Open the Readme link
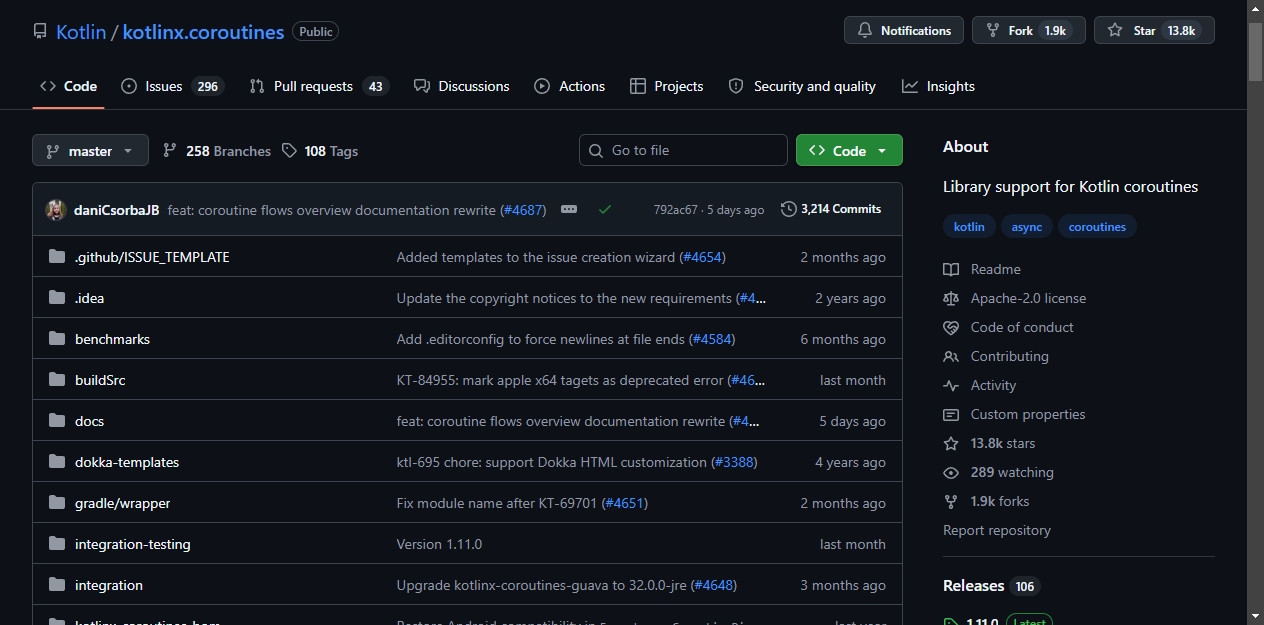Screen dimensions: 1264x625 [982, 269]
